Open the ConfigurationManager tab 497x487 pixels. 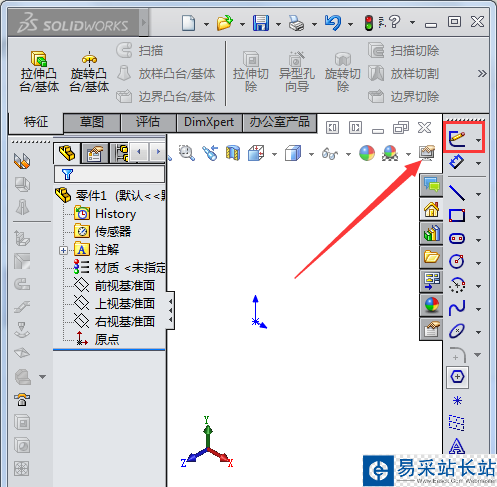pyautogui.click(x=119, y=153)
